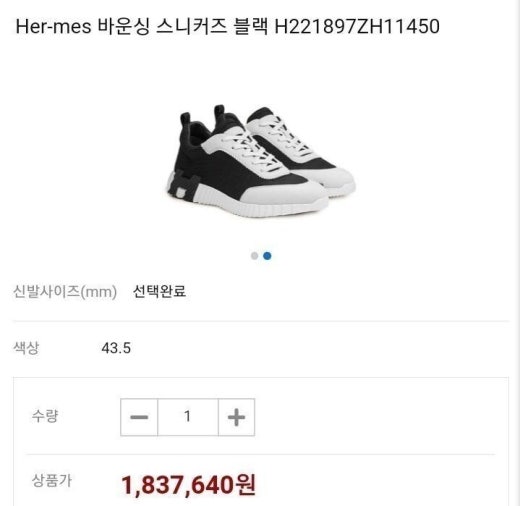Image resolution: width=520 pixels, height=506 pixels.
Task: Click the Her-mes brand name in title
Action: click(53, 26)
